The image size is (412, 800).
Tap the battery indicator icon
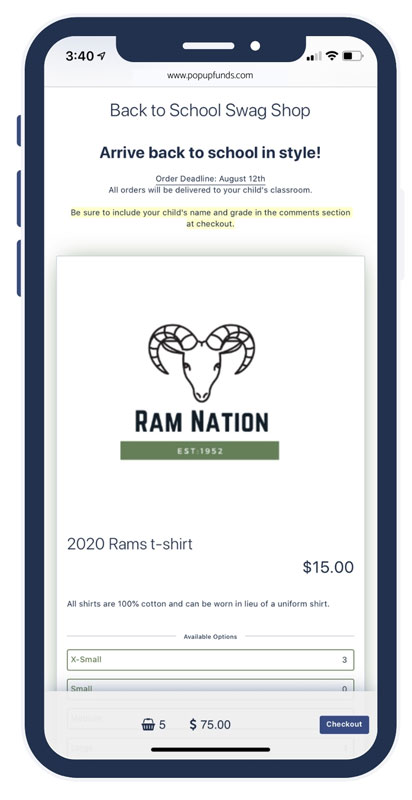coord(353,56)
